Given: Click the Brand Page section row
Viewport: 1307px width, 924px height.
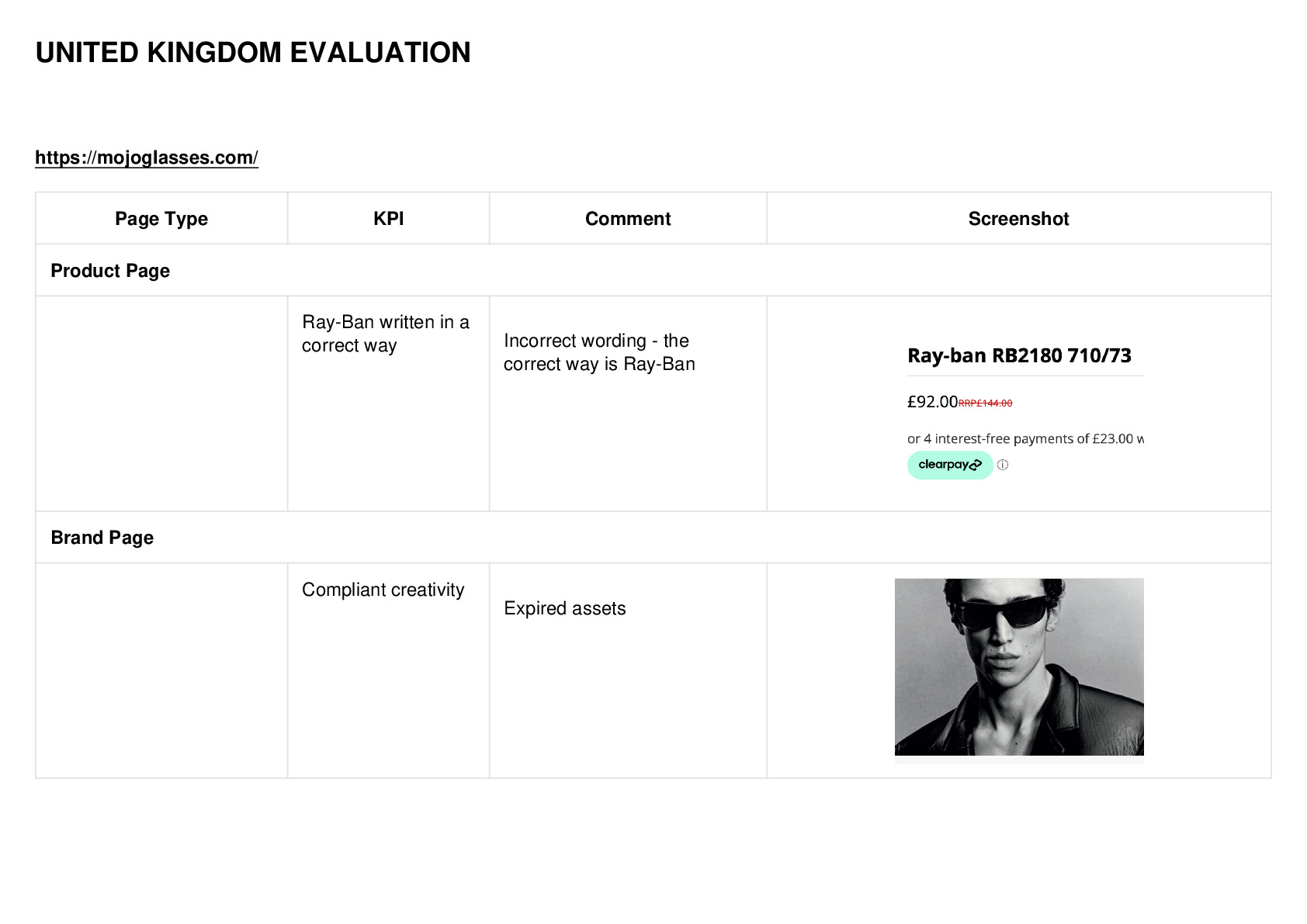Looking at the screenshot, I should pos(653,538).
